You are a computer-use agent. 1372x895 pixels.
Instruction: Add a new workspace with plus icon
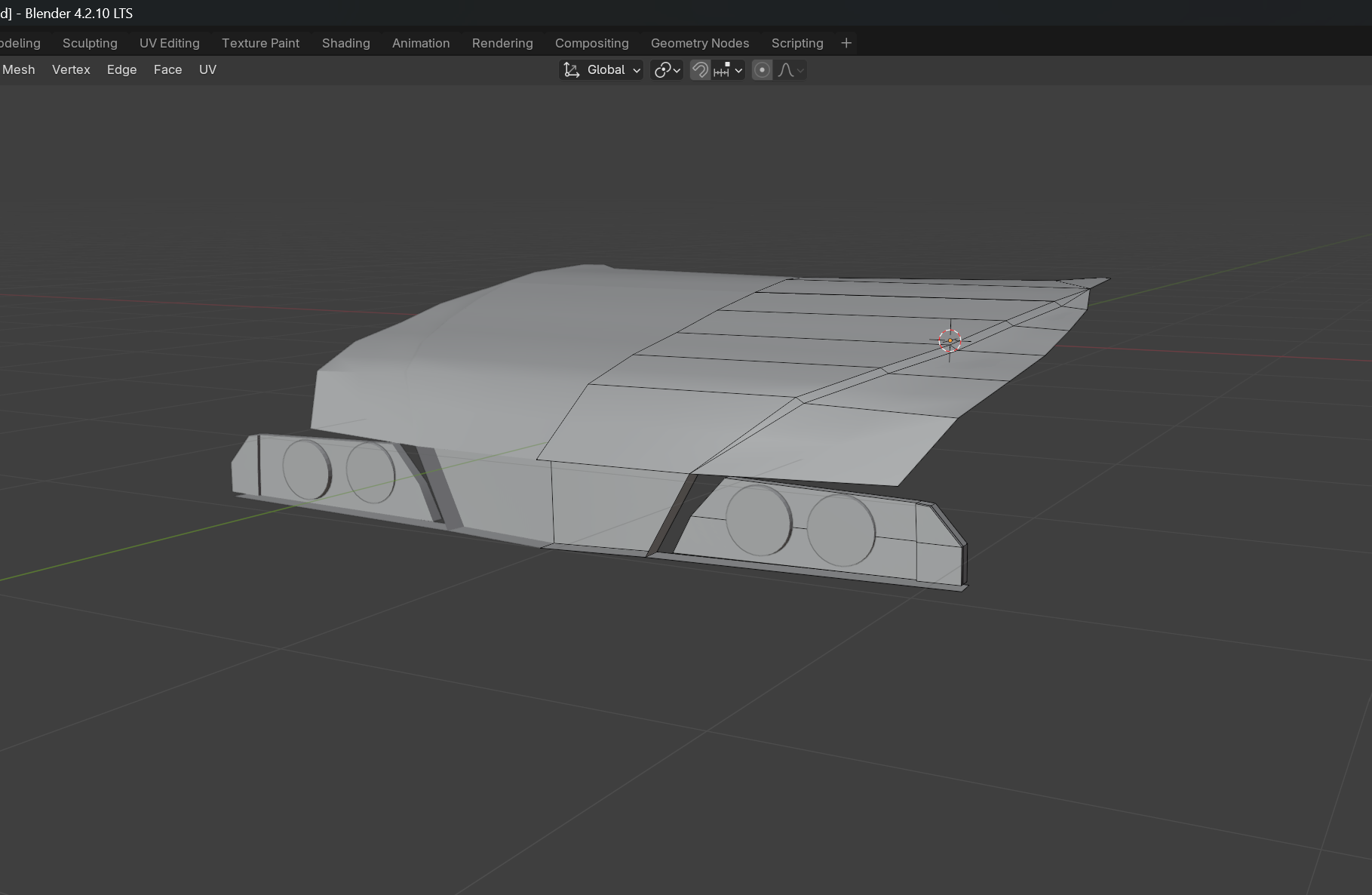[846, 43]
